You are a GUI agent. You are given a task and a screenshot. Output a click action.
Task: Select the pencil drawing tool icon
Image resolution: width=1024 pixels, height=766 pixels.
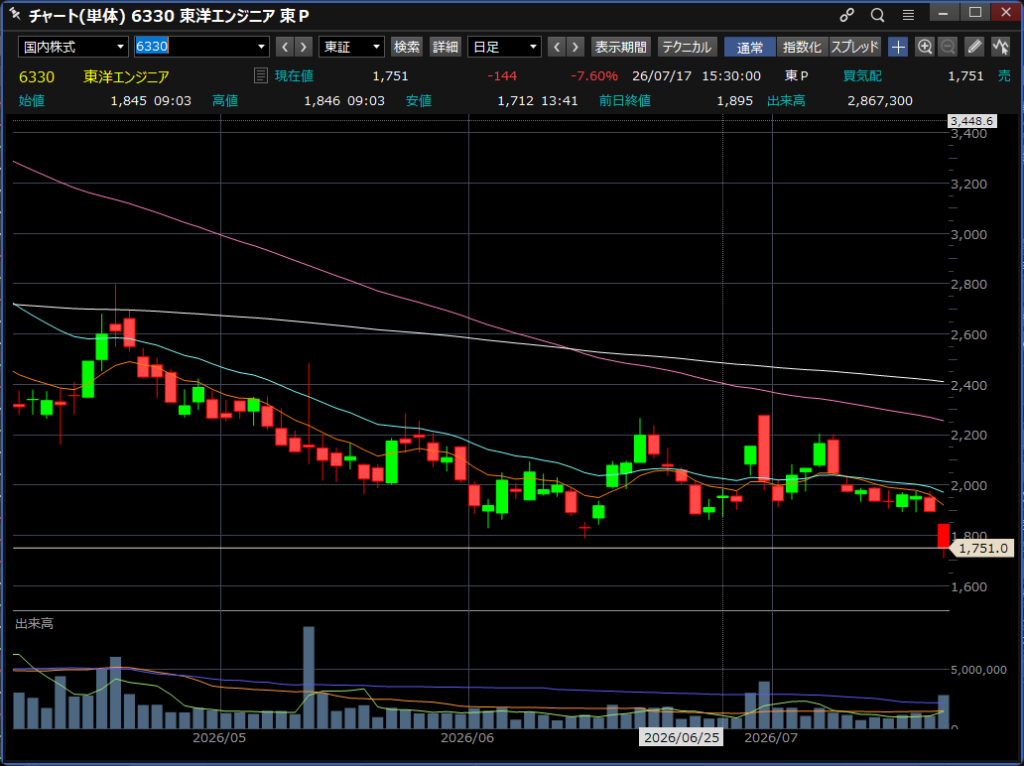pyautogui.click(x=974, y=47)
